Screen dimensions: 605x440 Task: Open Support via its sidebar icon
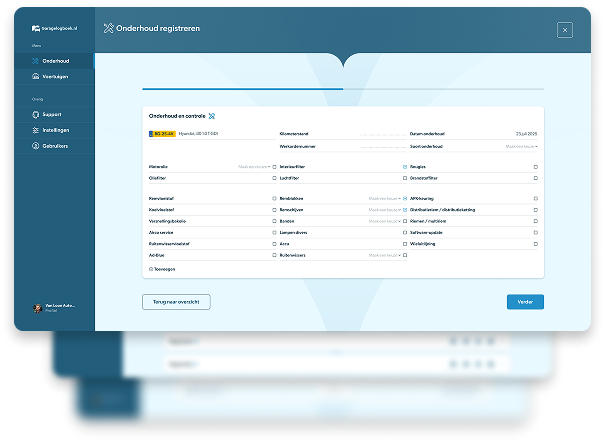tap(36, 114)
